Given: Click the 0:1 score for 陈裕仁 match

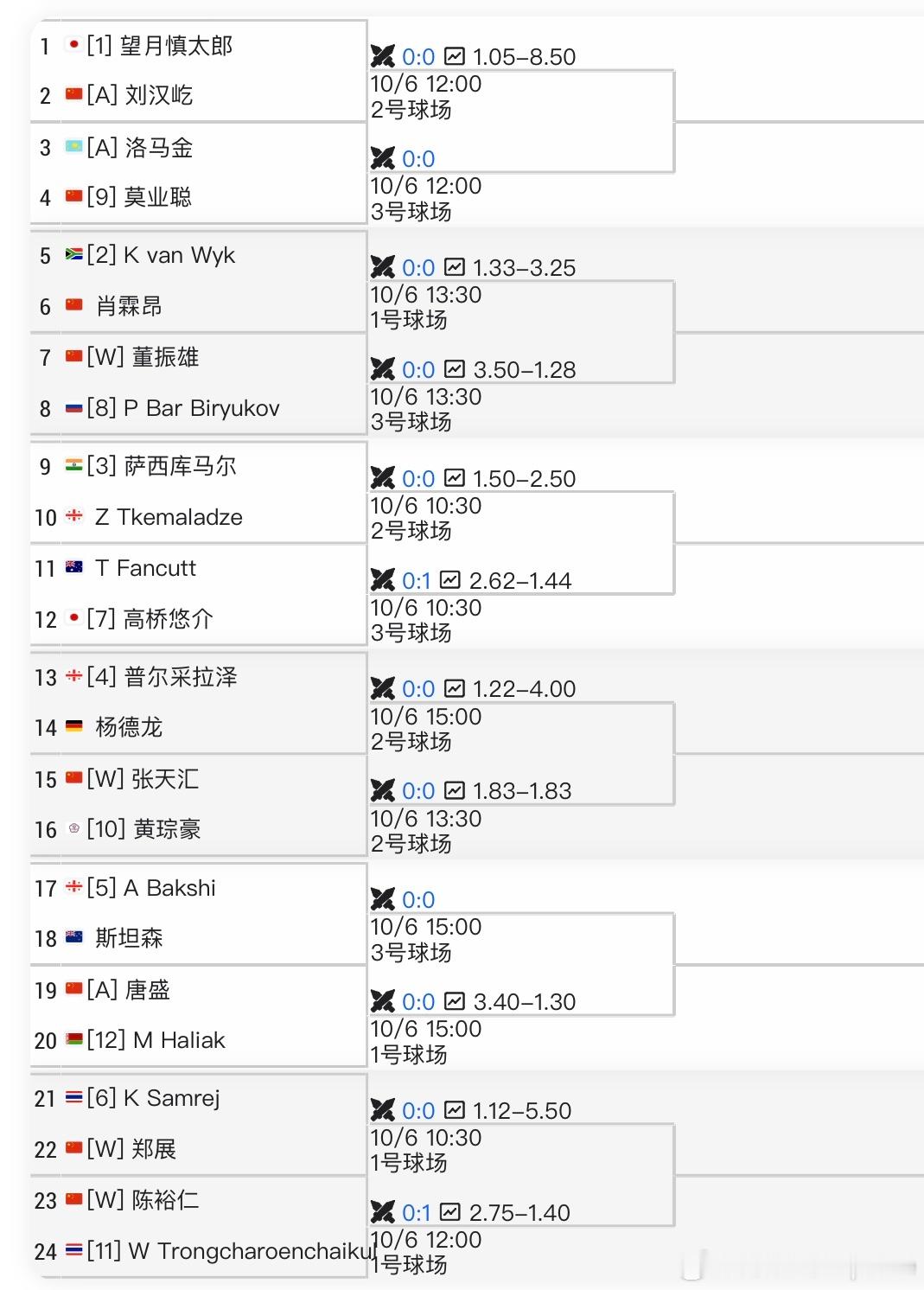Looking at the screenshot, I should point(417,1213).
